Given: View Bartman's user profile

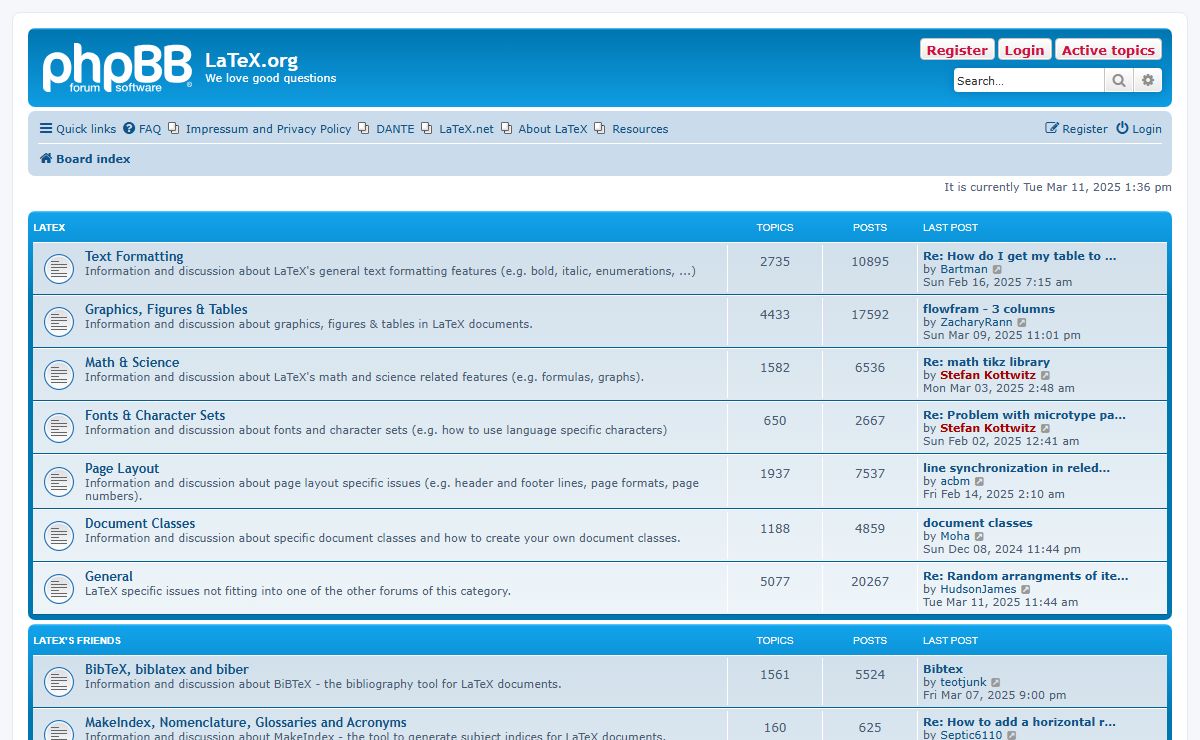Looking at the screenshot, I should (964, 269).
